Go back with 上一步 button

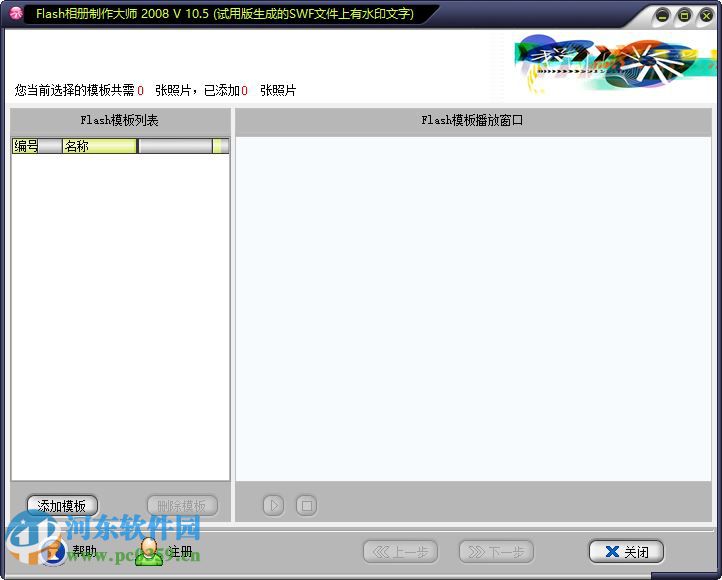click(400, 551)
